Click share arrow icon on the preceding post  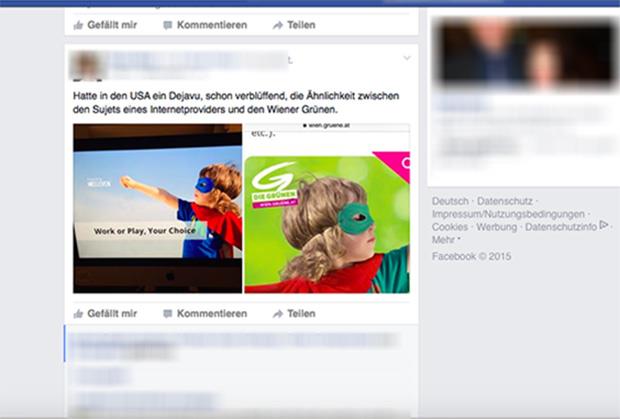pyautogui.click(x=278, y=25)
